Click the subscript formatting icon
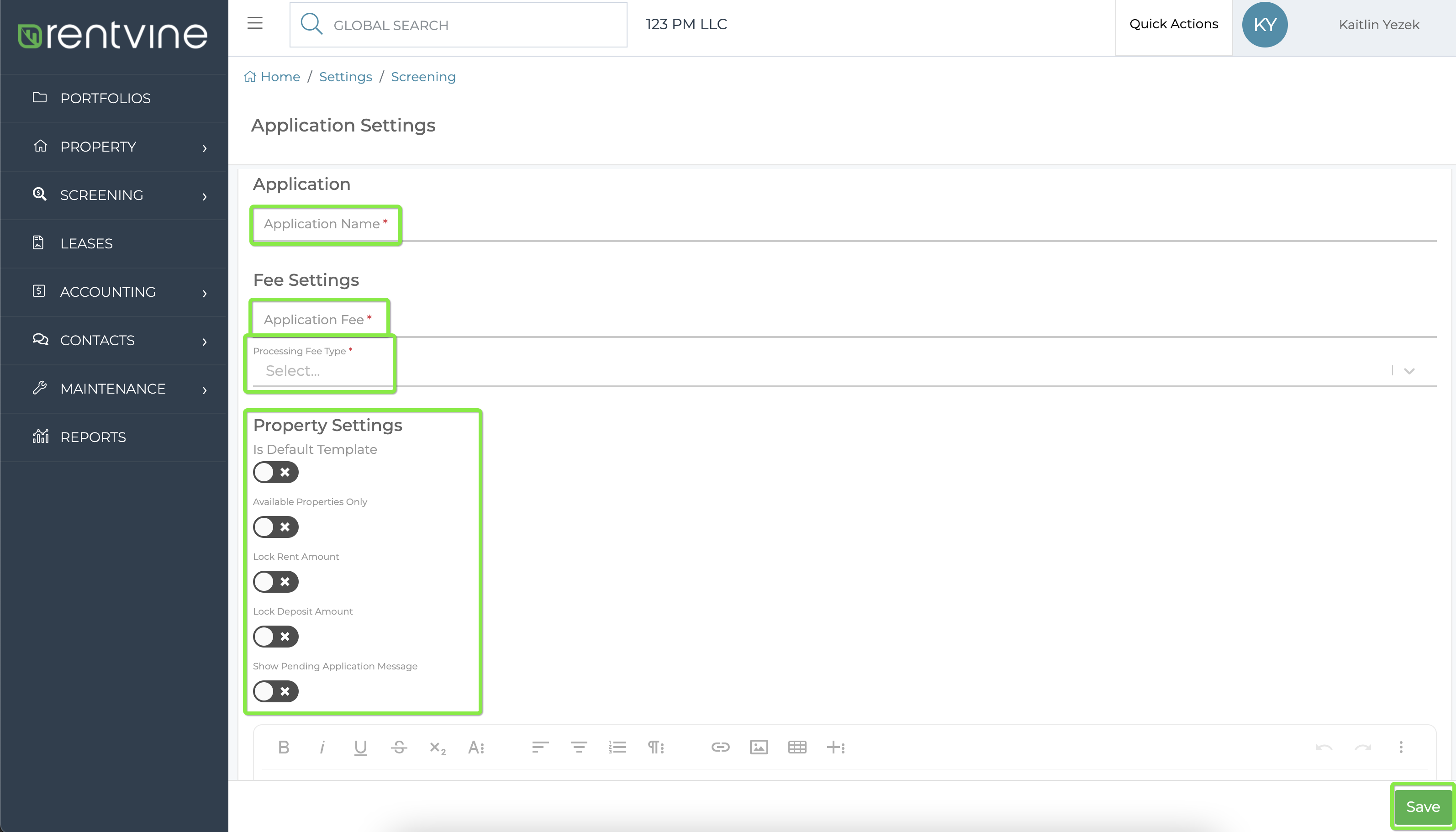Image resolution: width=1456 pixels, height=832 pixels. pos(438,748)
